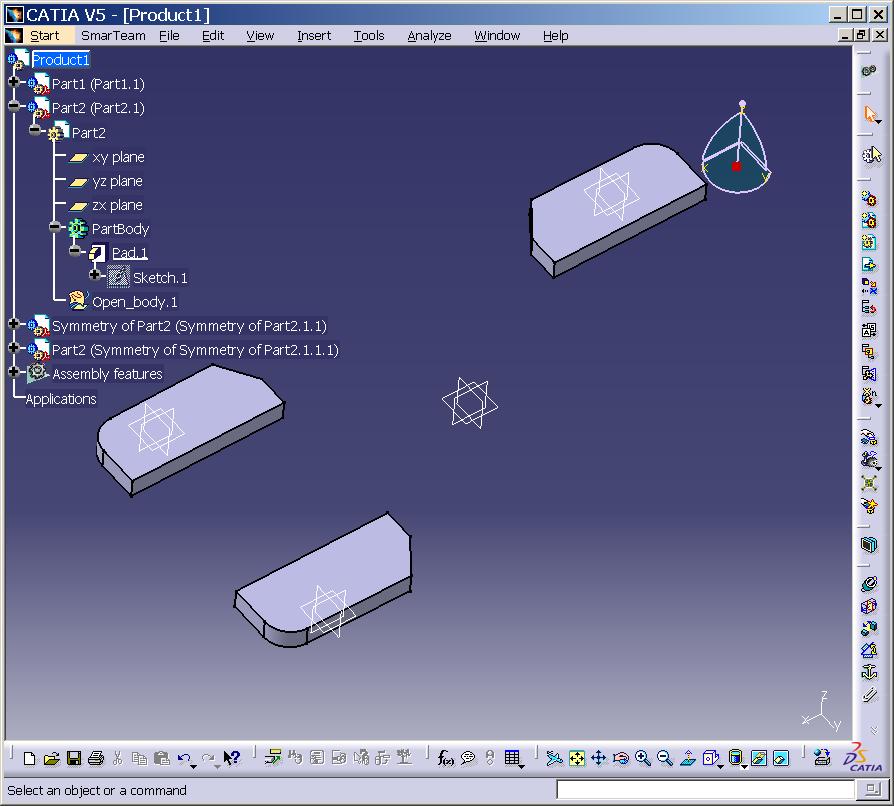
Task: Open the Window menu
Action: tap(497, 35)
